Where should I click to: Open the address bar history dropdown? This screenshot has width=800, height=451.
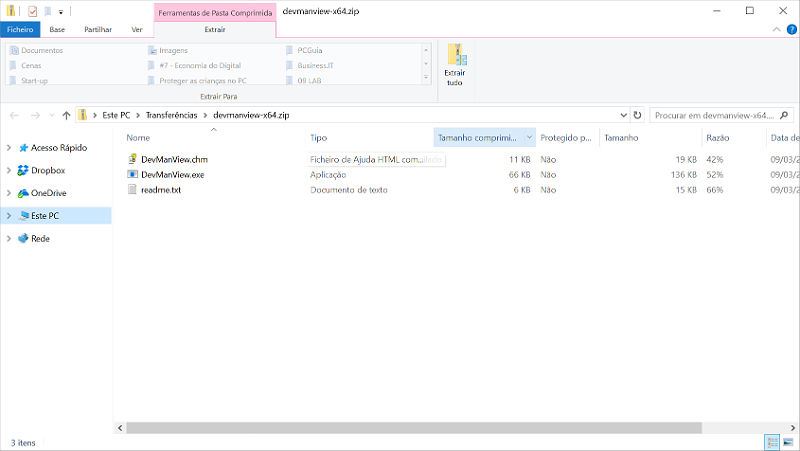pos(623,115)
